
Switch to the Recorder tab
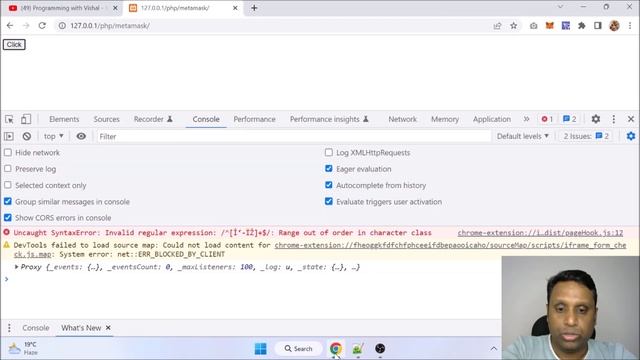[153, 119]
